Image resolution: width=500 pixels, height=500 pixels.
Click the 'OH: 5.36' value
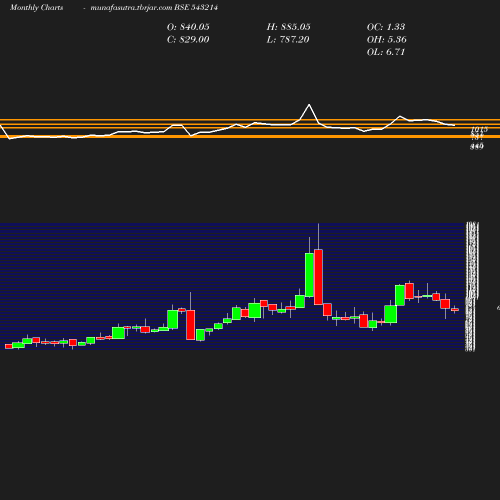click(387, 40)
